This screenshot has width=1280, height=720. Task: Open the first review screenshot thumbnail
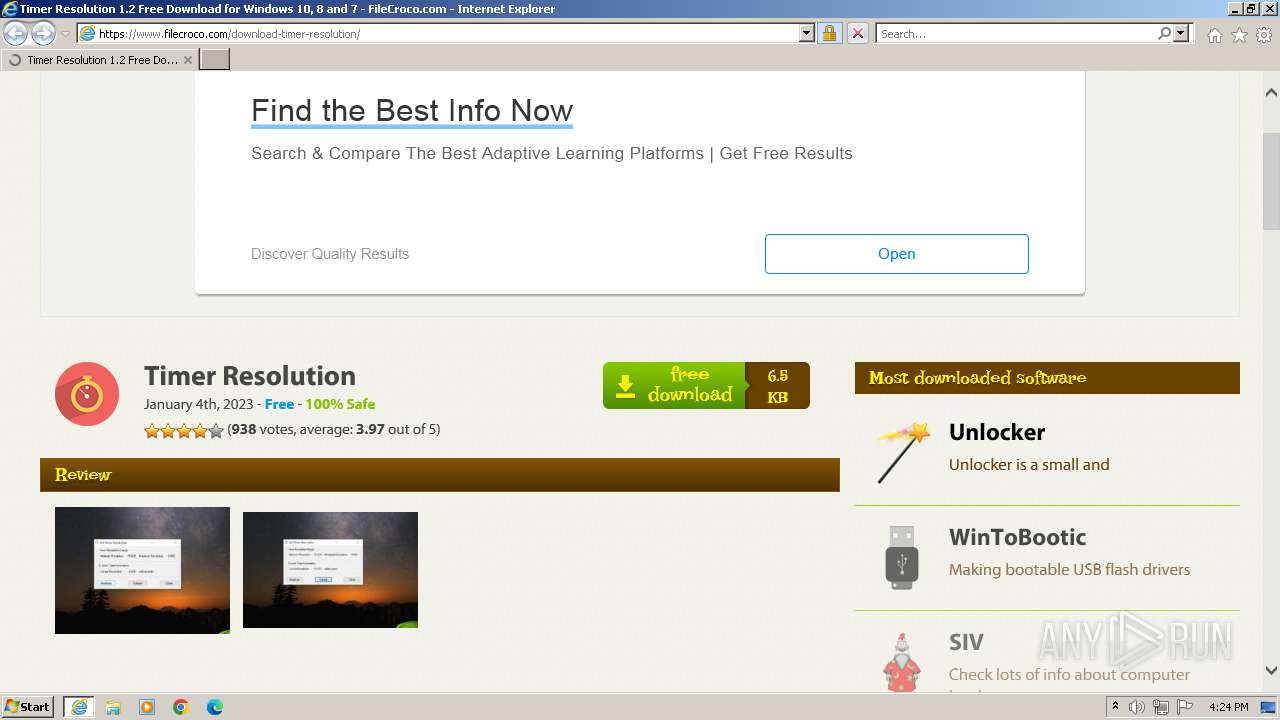[x=142, y=570]
